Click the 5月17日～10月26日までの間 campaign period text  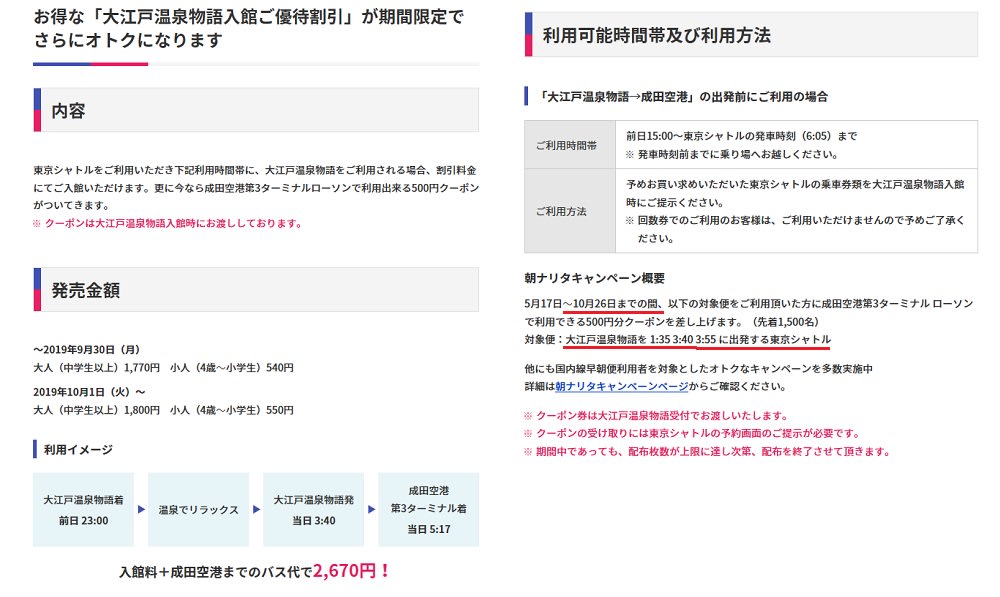click(593, 304)
